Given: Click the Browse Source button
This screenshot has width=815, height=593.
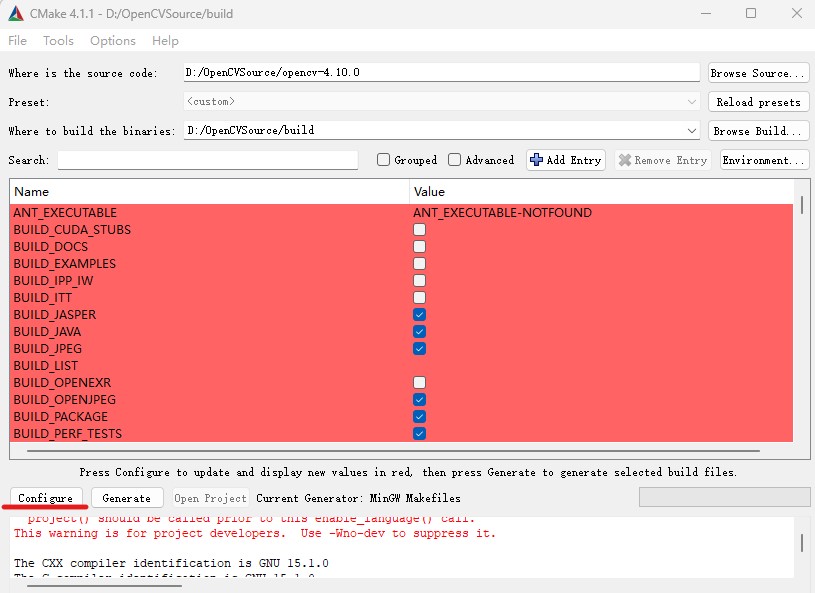Looking at the screenshot, I should pos(758,73).
